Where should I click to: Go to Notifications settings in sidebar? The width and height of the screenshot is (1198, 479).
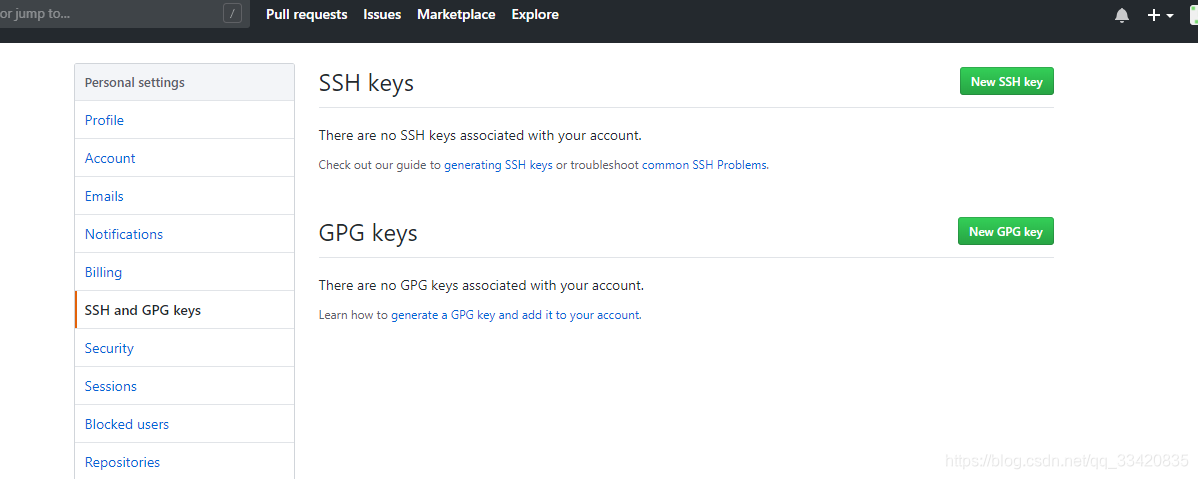point(184,234)
